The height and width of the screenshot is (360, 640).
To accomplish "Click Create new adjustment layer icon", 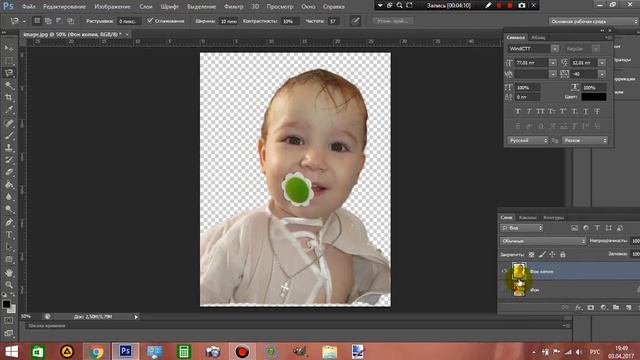I will point(603,307).
